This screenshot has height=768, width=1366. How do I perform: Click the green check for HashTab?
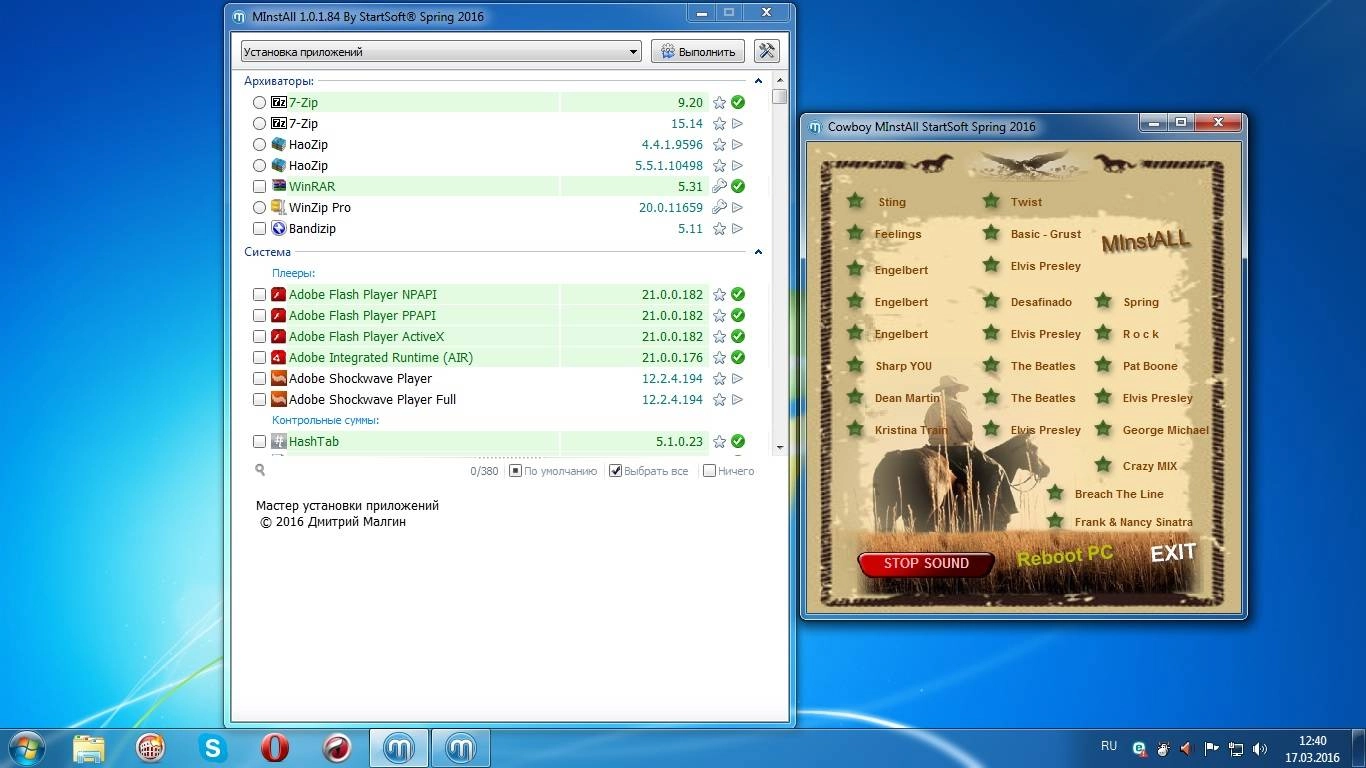coord(738,441)
